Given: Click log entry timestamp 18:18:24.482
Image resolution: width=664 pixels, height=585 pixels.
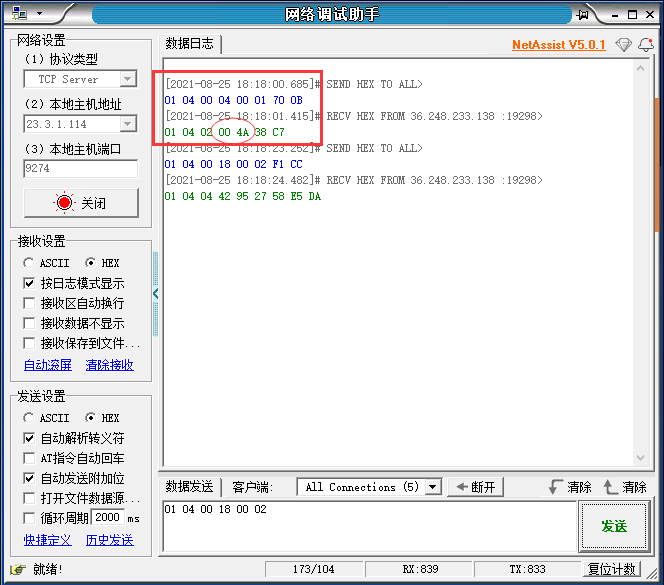Looking at the screenshot, I should (x=273, y=180).
